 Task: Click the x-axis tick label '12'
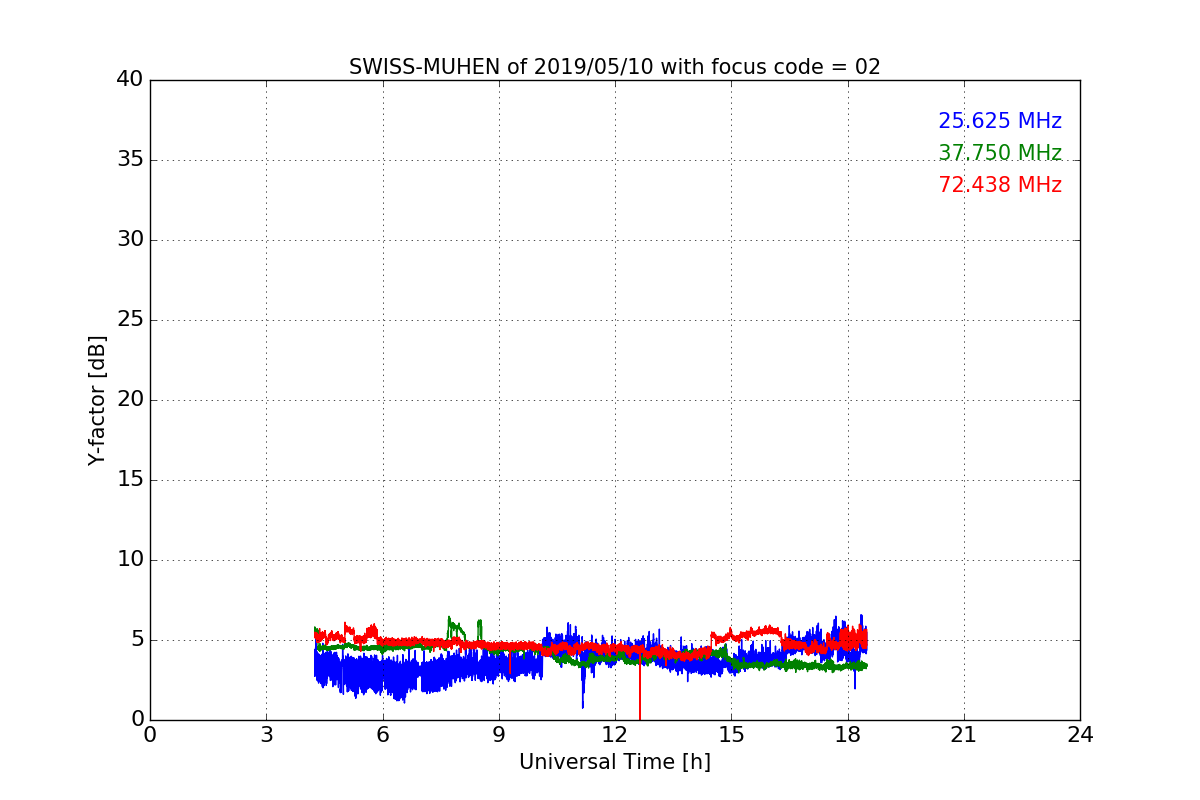(x=615, y=735)
